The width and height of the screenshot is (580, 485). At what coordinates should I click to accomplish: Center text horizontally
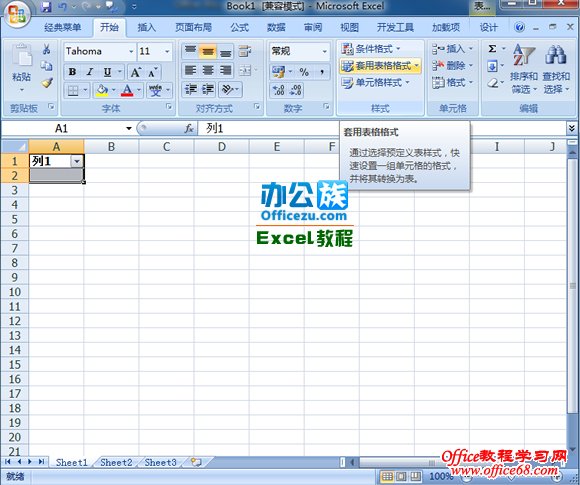pos(208,70)
